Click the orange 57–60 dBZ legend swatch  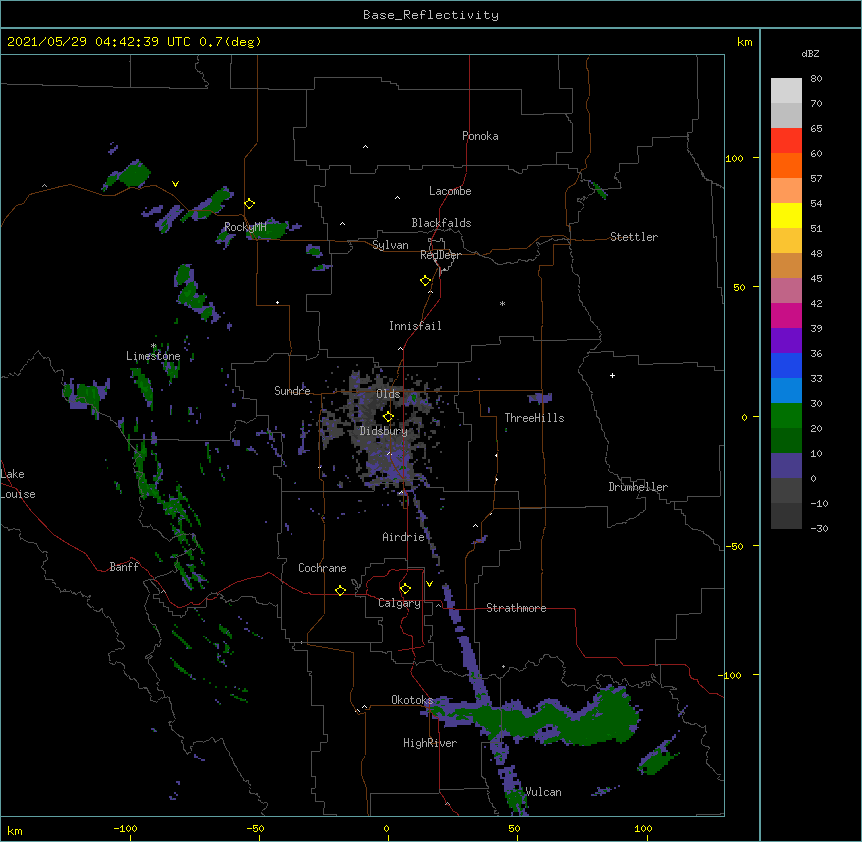786,165
